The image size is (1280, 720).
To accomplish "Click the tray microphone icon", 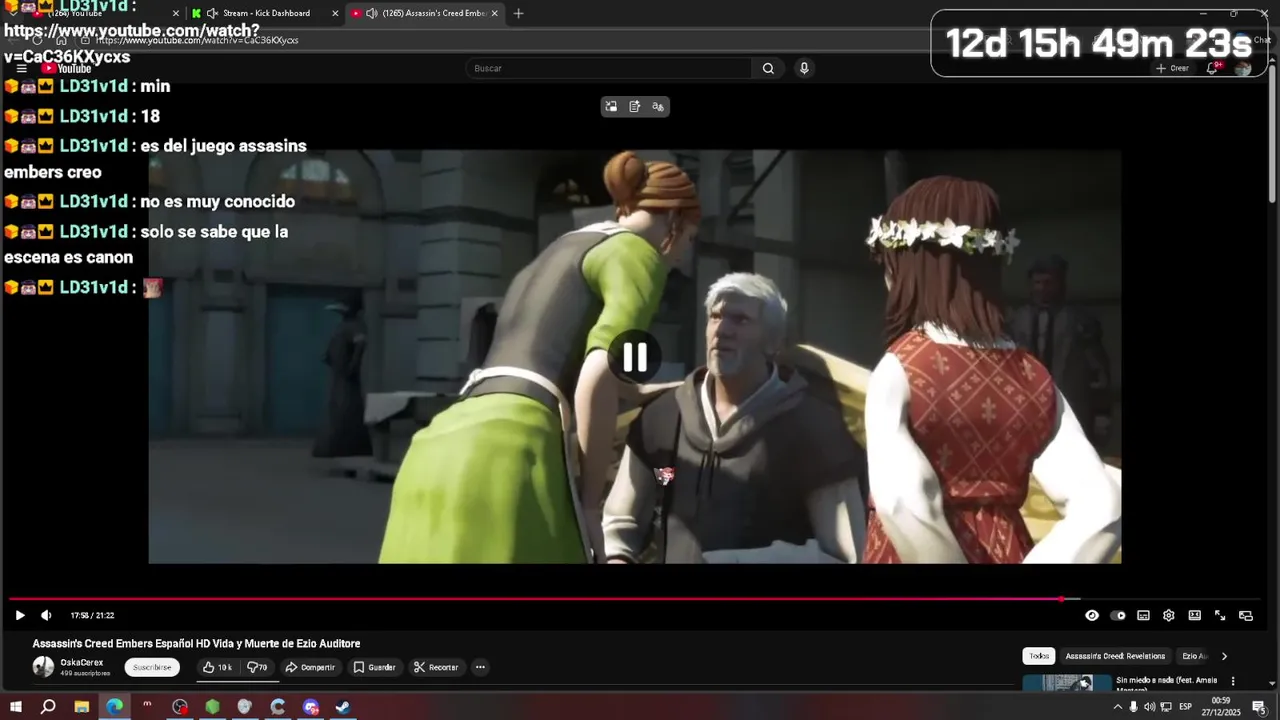I will tap(1133, 707).
